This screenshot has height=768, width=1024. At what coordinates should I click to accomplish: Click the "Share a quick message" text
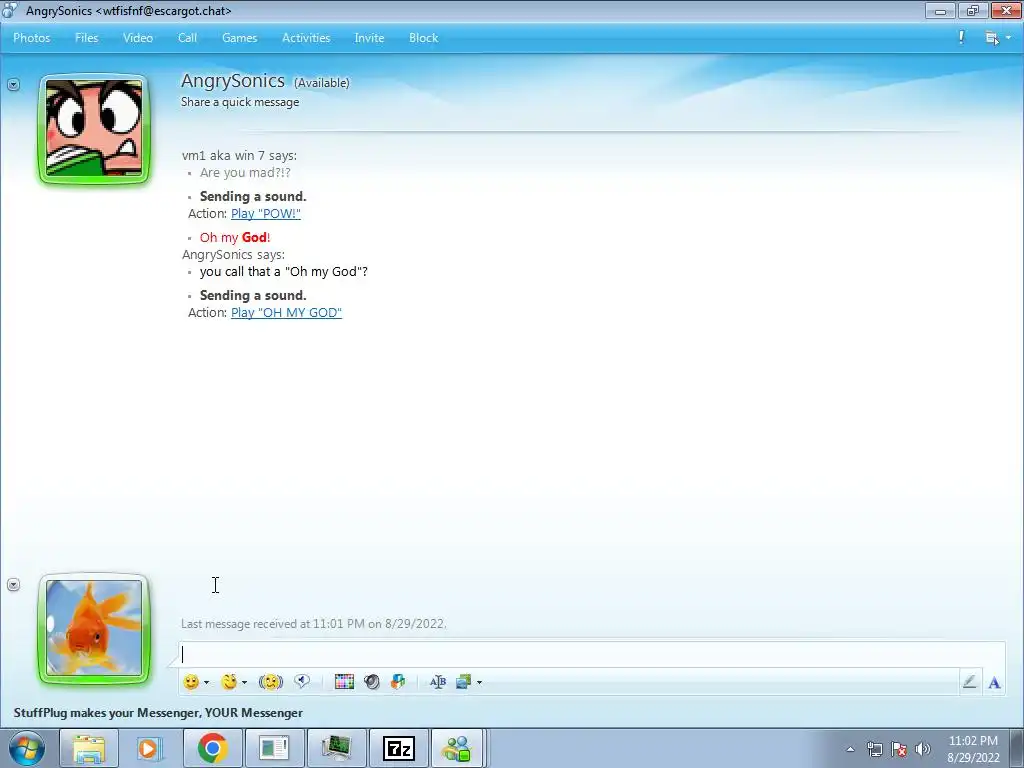(240, 102)
